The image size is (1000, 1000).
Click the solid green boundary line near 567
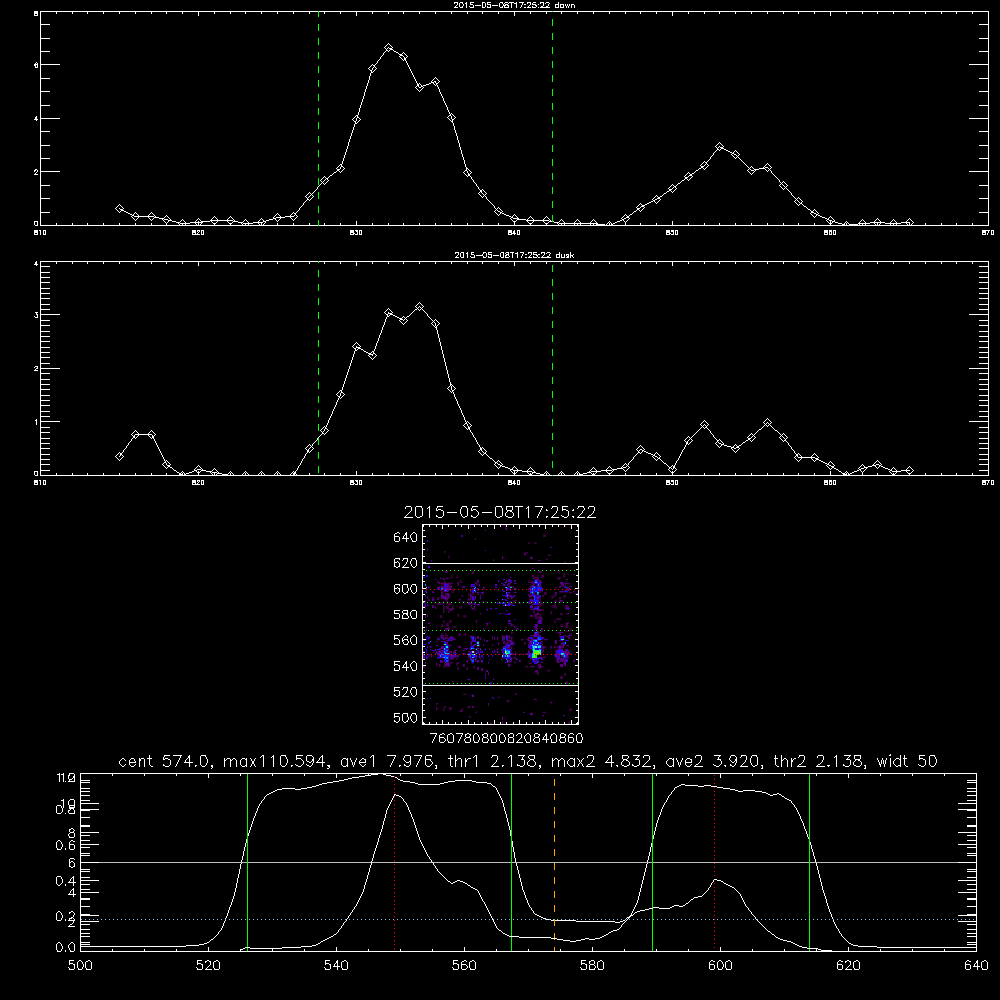(x=511, y=861)
